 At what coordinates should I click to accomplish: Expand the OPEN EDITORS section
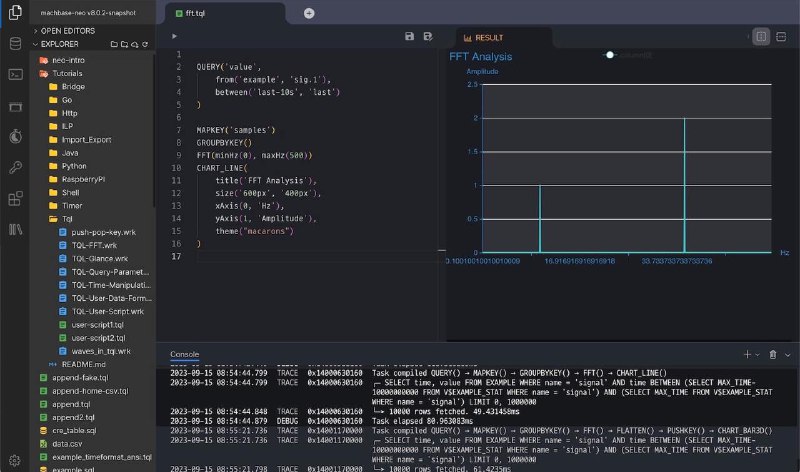65,31
